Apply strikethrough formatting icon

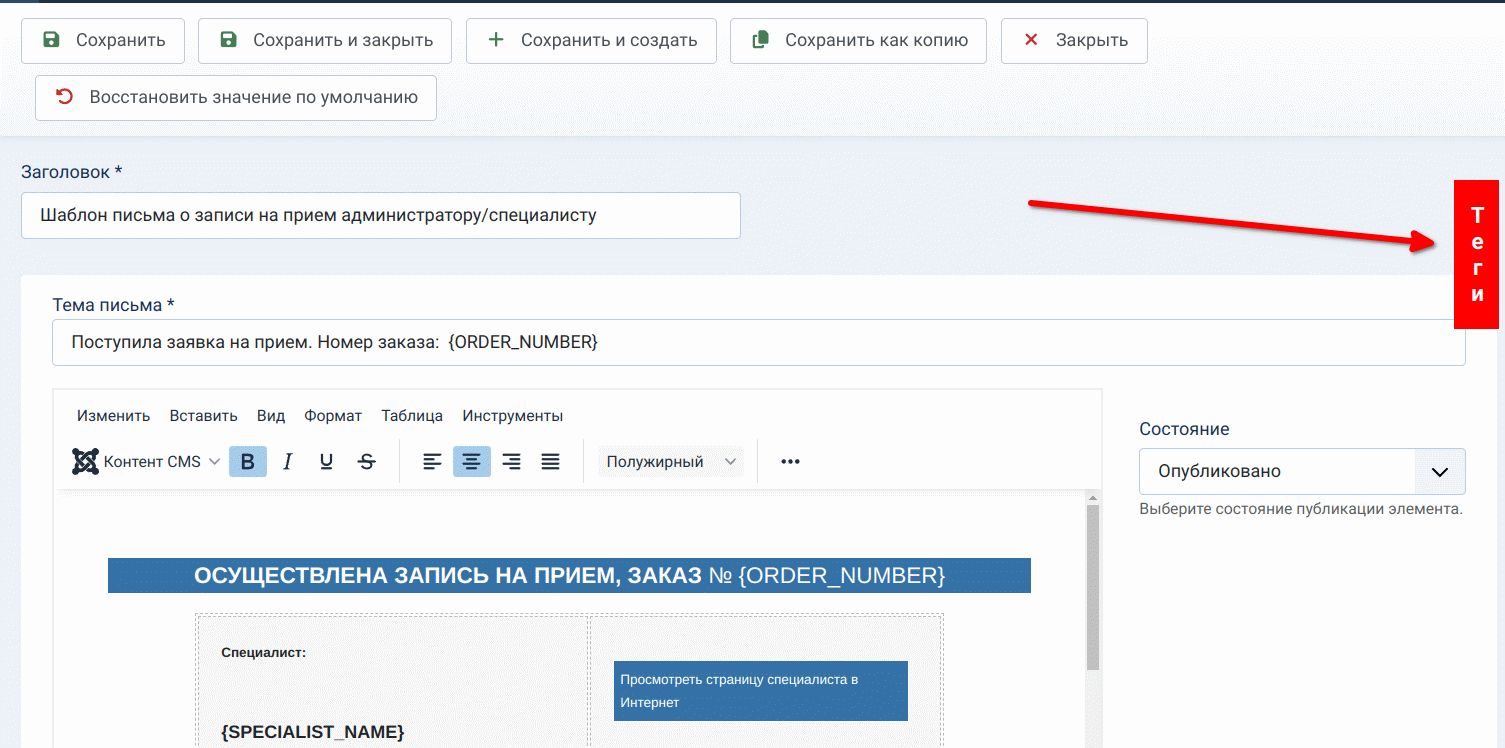(367, 462)
